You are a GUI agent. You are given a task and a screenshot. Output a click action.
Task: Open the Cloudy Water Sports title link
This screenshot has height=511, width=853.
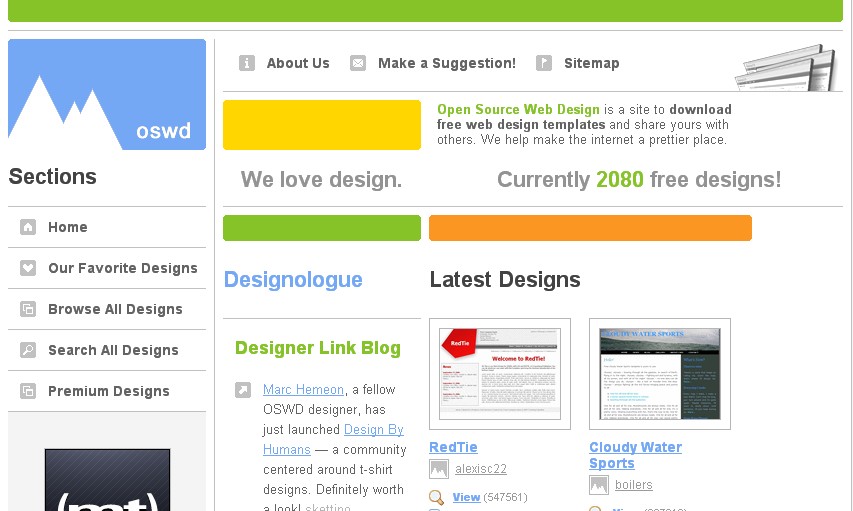tap(635, 455)
